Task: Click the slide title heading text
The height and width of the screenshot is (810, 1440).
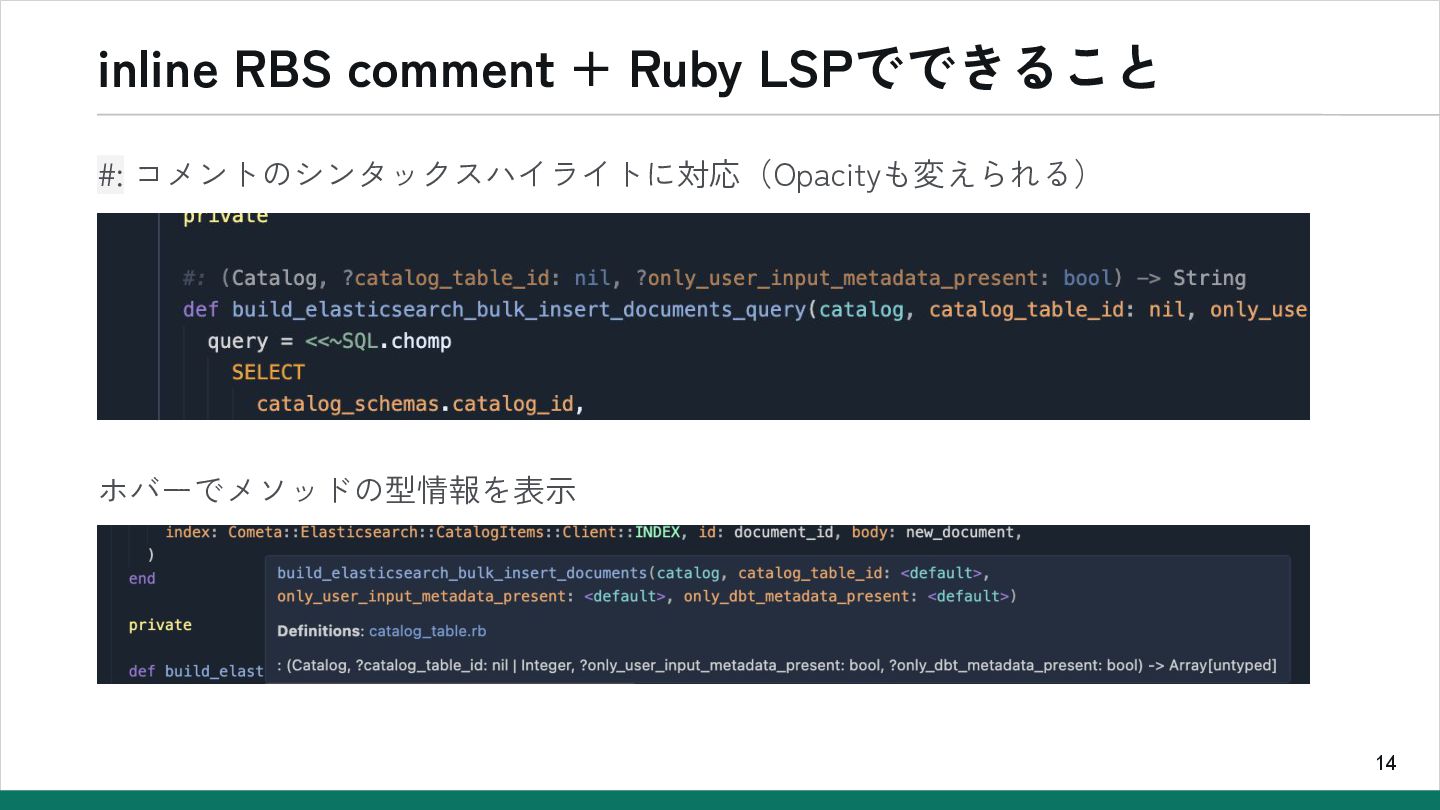Action: 627,69
